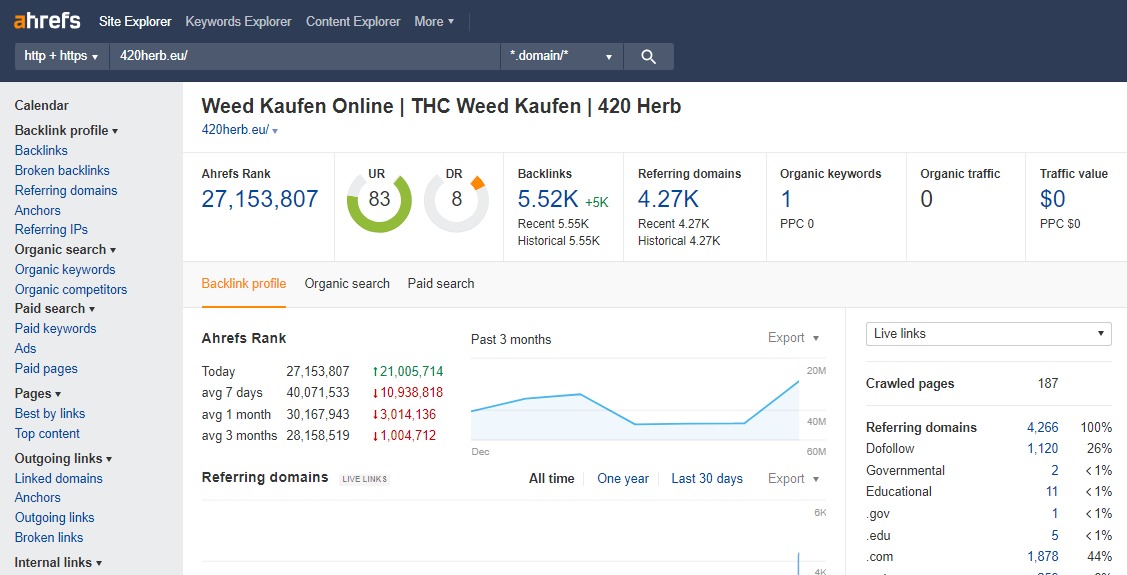Viewport: 1127px width, 575px height.
Task: Open the Live links dropdown
Action: pos(988,334)
